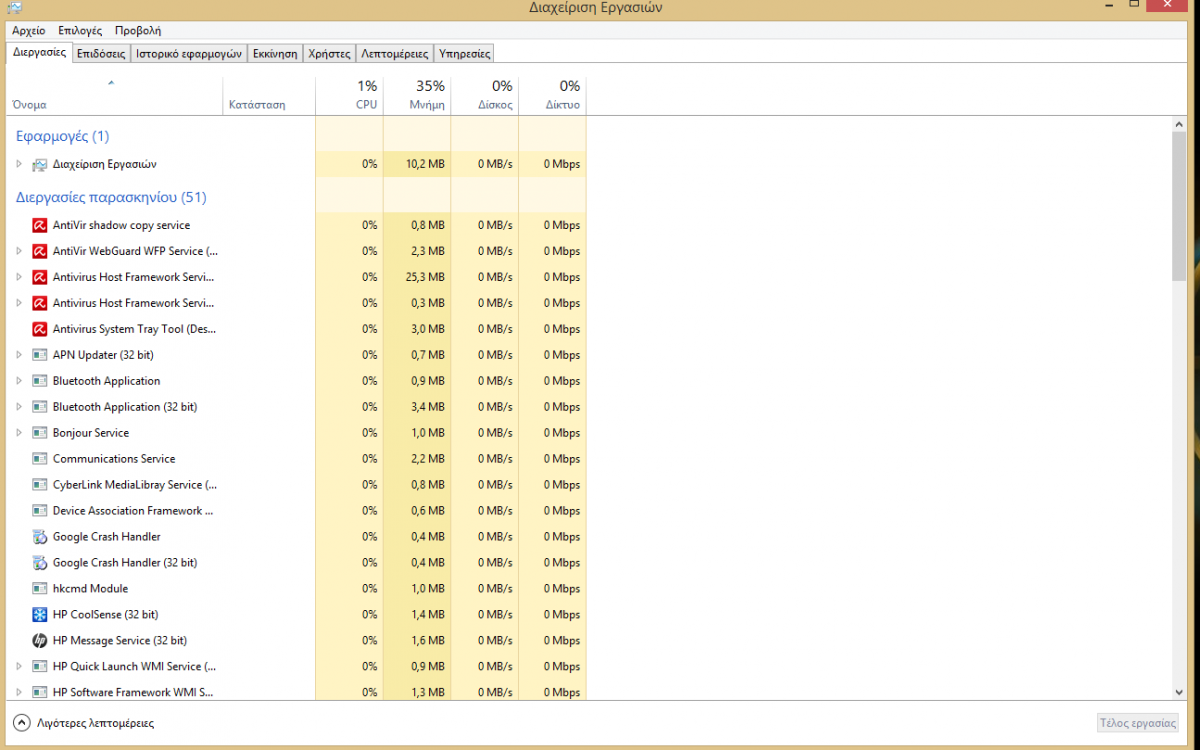Open the Λεπτομέρειες tab
Screen dimensions: 1200x750
click(395, 54)
